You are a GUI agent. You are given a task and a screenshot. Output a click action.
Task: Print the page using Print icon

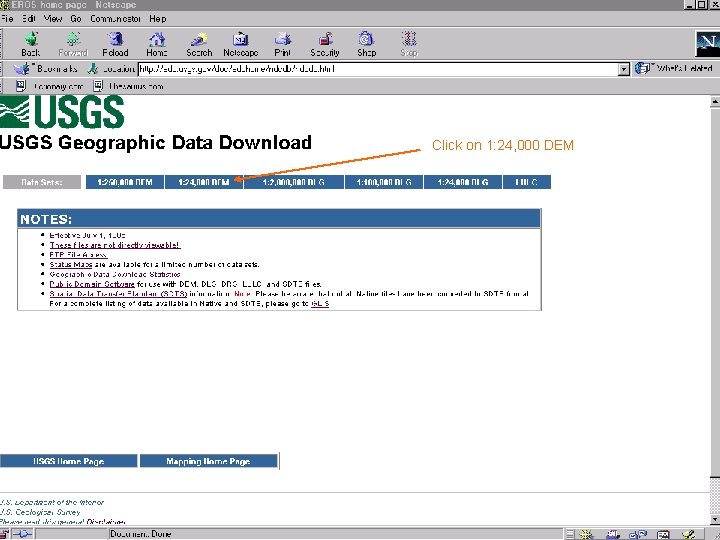tap(283, 39)
